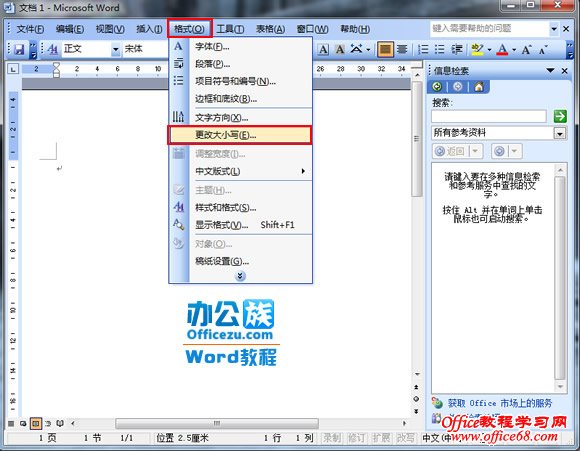580x451 pixels.
Task: Switch to Web layout view icon
Action: click(23, 423)
